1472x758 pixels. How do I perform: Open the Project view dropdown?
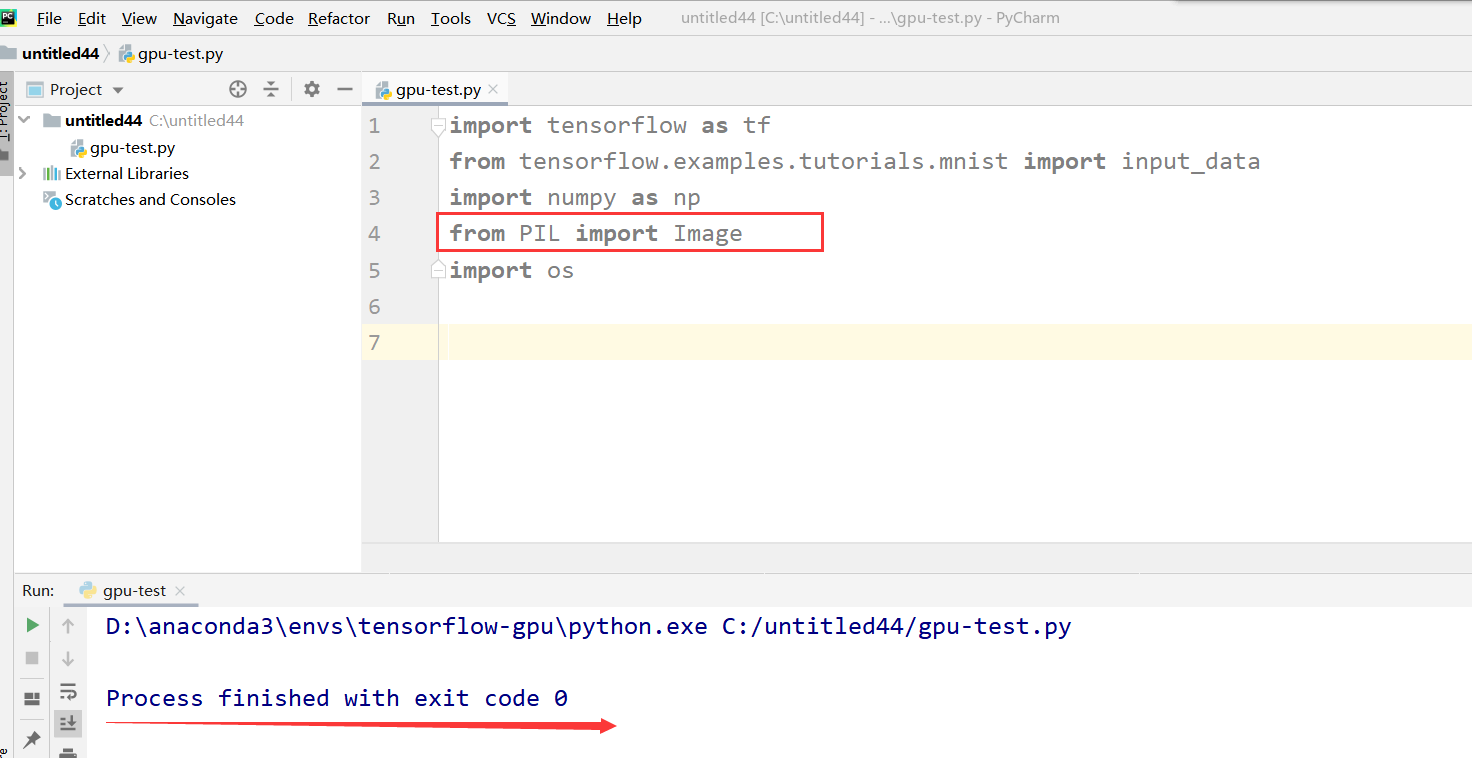(117, 89)
